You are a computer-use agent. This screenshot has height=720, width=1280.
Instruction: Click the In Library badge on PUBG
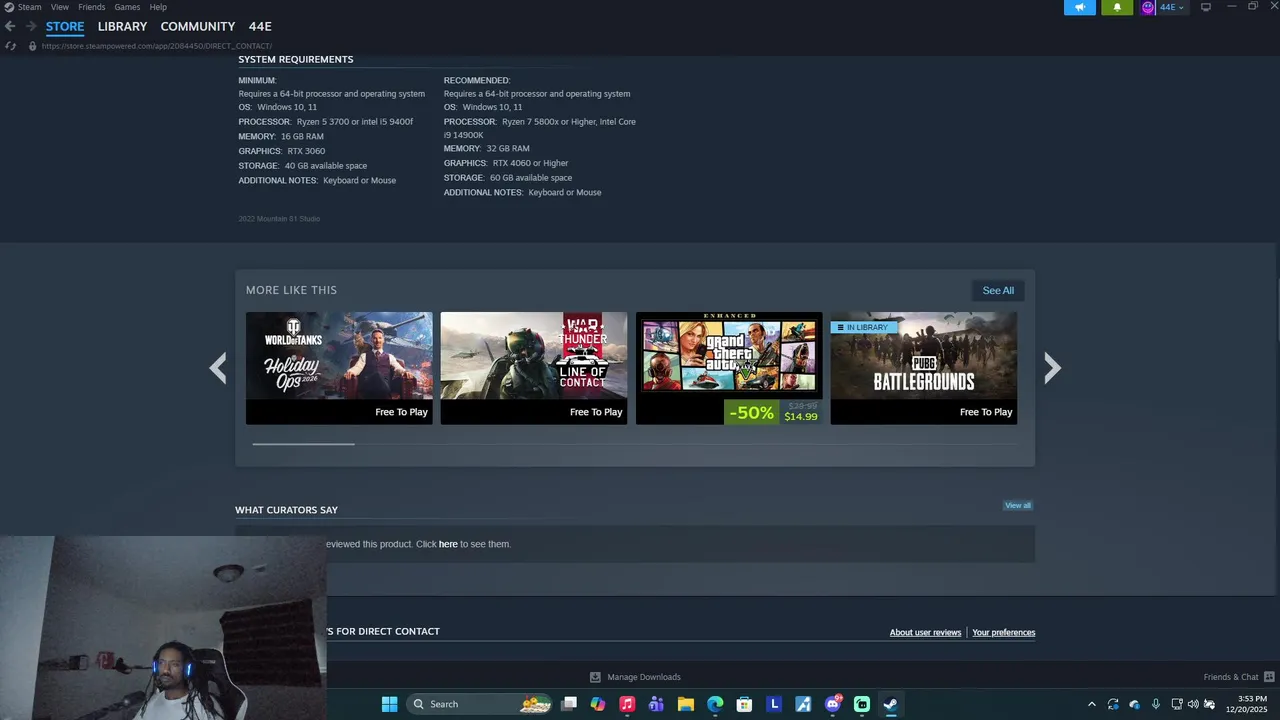pyautogui.click(x=863, y=327)
